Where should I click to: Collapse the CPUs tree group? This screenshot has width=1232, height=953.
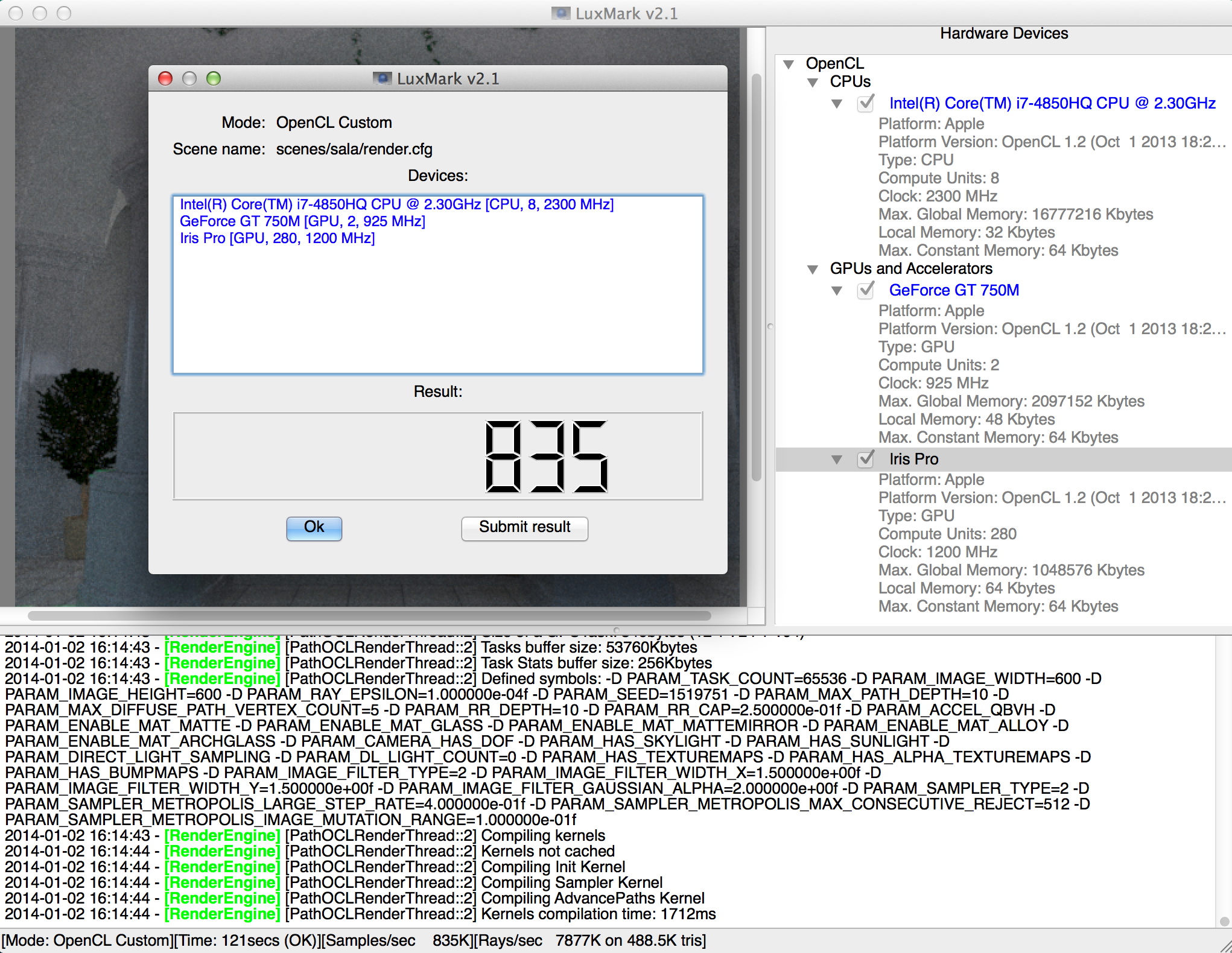click(813, 82)
